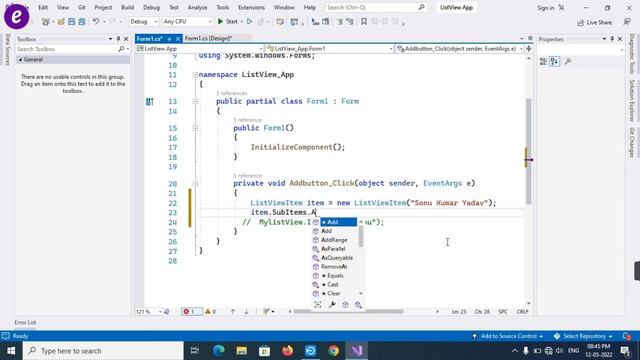The image size is (640, 360).
Task: Open the Build menu
Action: pyautogui.click(x=127, y=7)
